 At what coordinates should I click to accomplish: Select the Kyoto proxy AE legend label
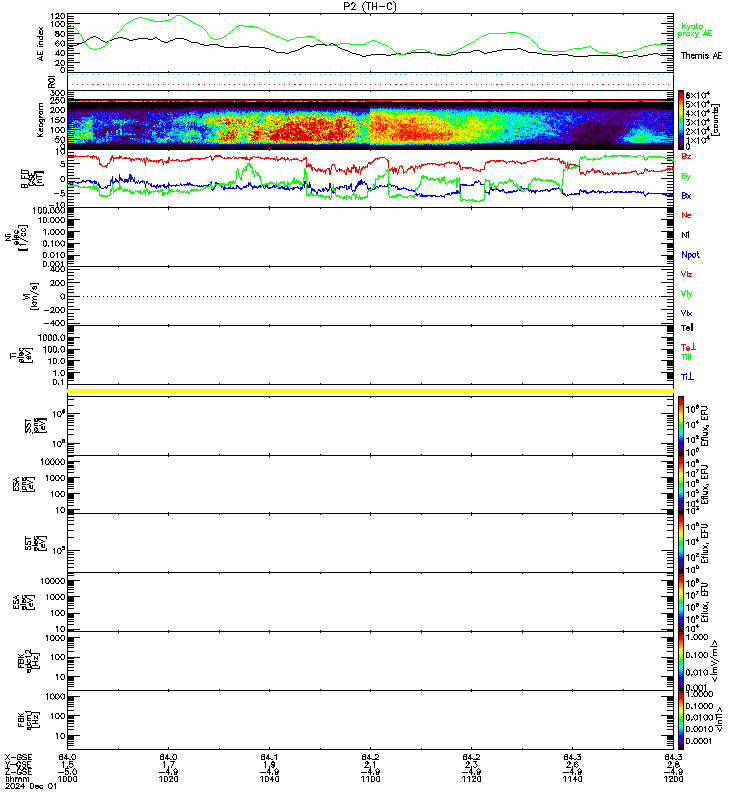point(694,30)
